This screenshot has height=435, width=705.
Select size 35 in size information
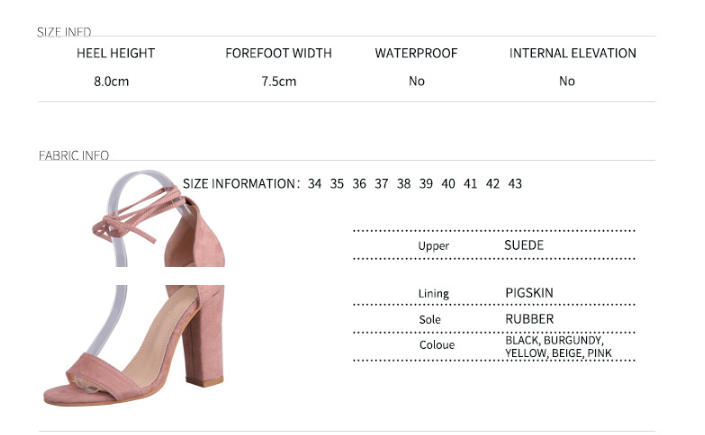[337, 184]
